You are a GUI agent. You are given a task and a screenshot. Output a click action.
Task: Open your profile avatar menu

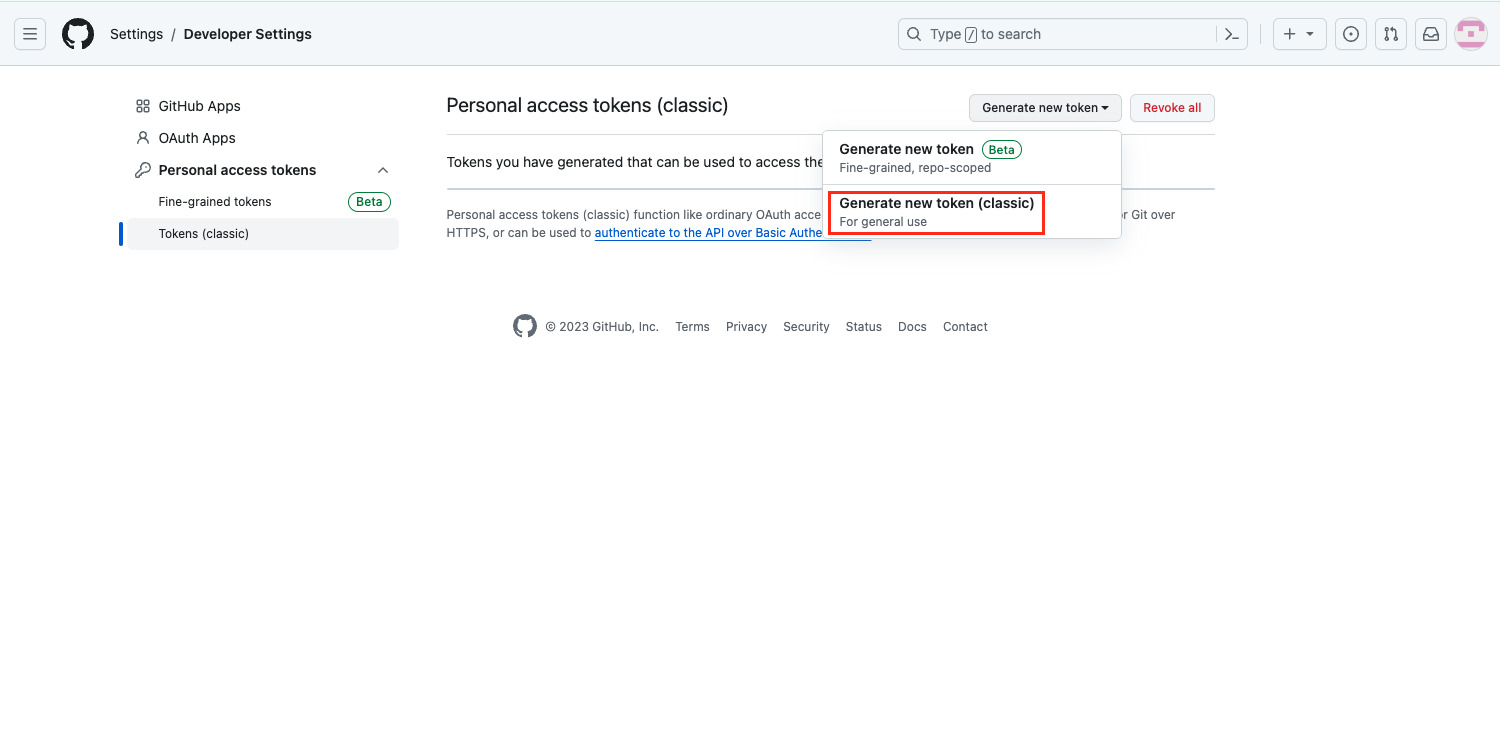(1470, 33)
